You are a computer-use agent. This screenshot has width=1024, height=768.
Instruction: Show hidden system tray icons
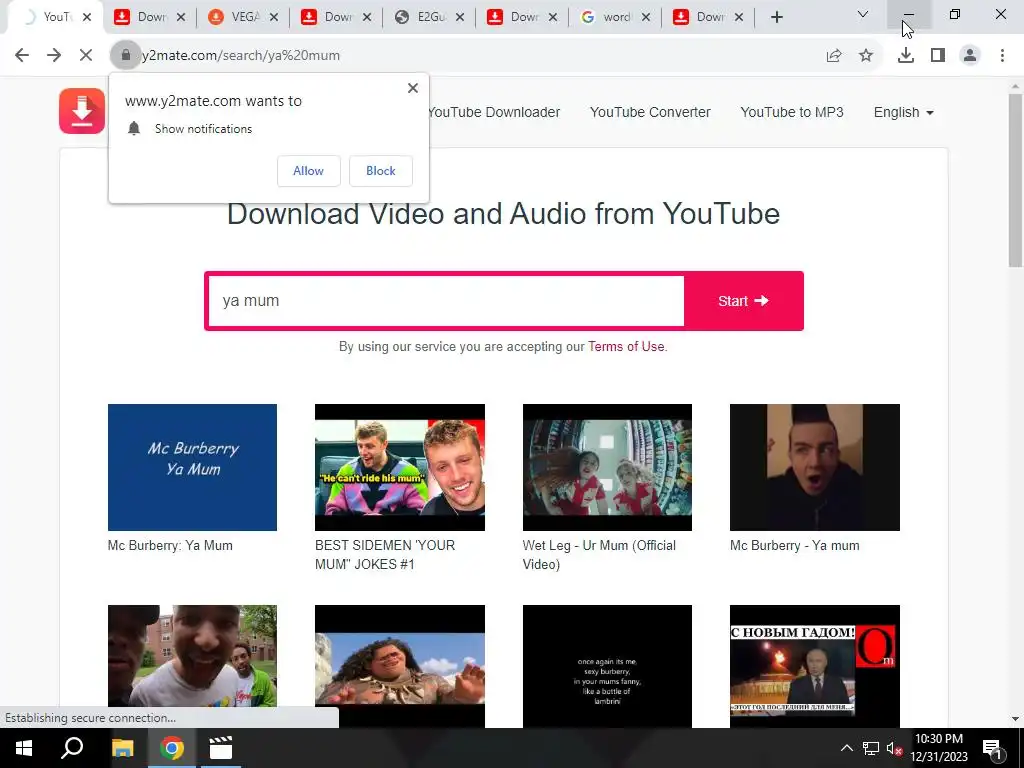(x=846, y=748)
